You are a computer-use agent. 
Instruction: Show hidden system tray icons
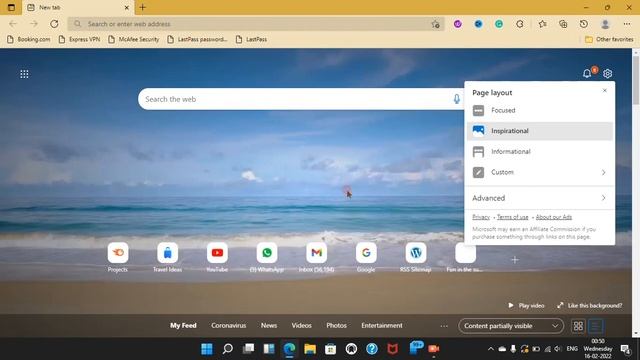click(491, 349)
